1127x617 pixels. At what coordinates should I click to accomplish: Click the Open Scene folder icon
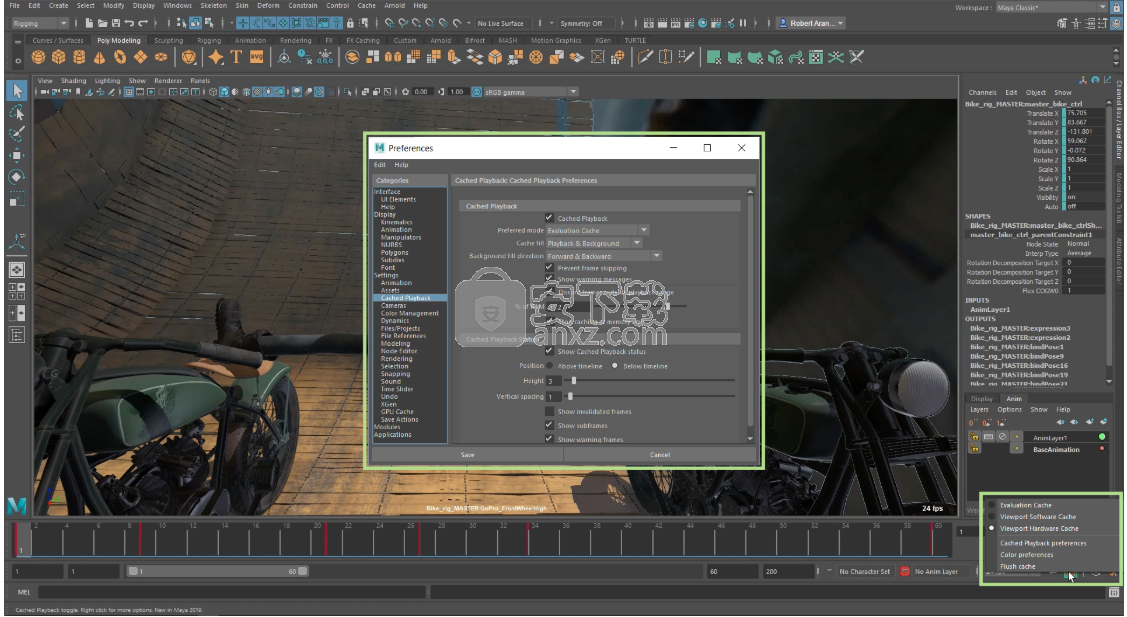103,23
